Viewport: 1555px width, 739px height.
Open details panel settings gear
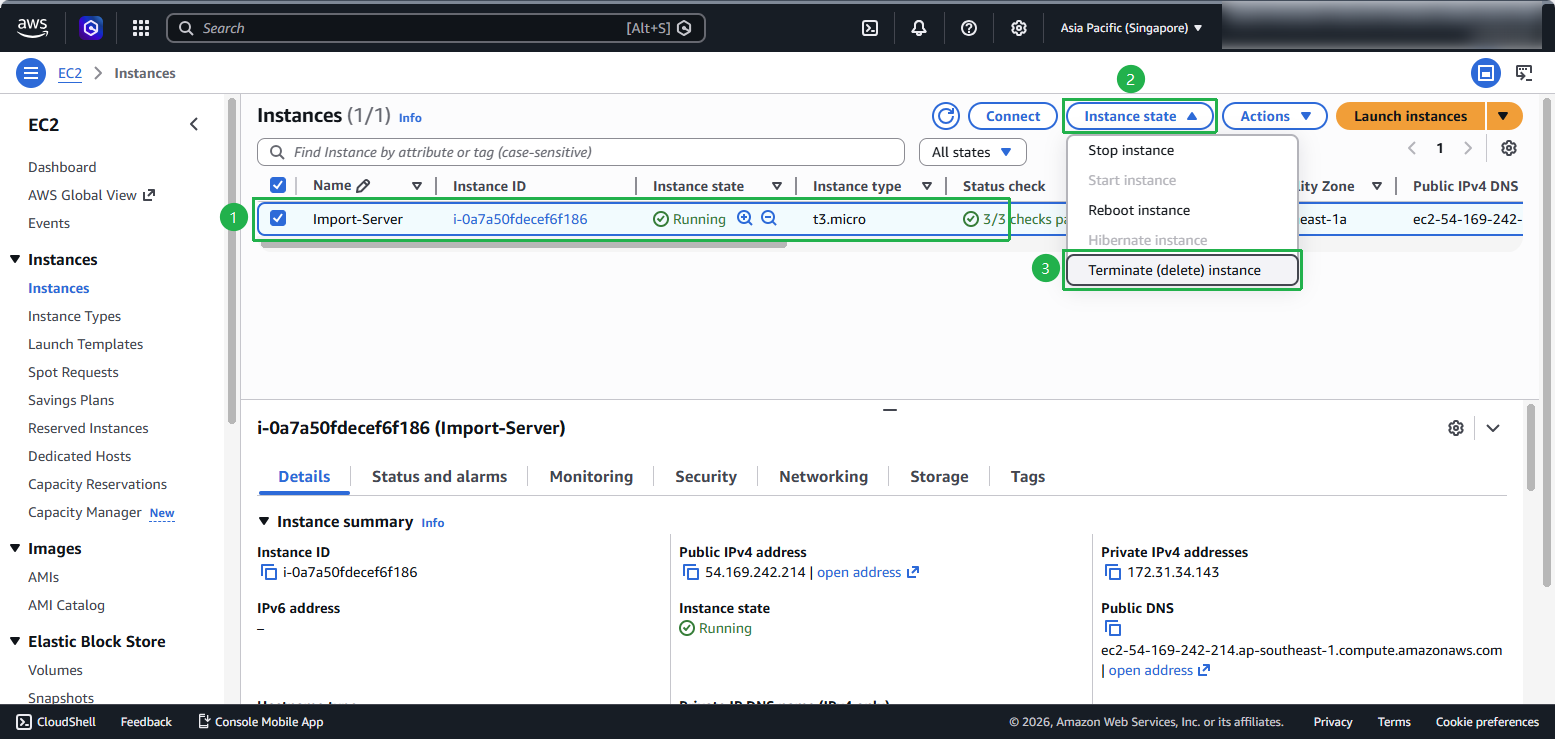1456,428
